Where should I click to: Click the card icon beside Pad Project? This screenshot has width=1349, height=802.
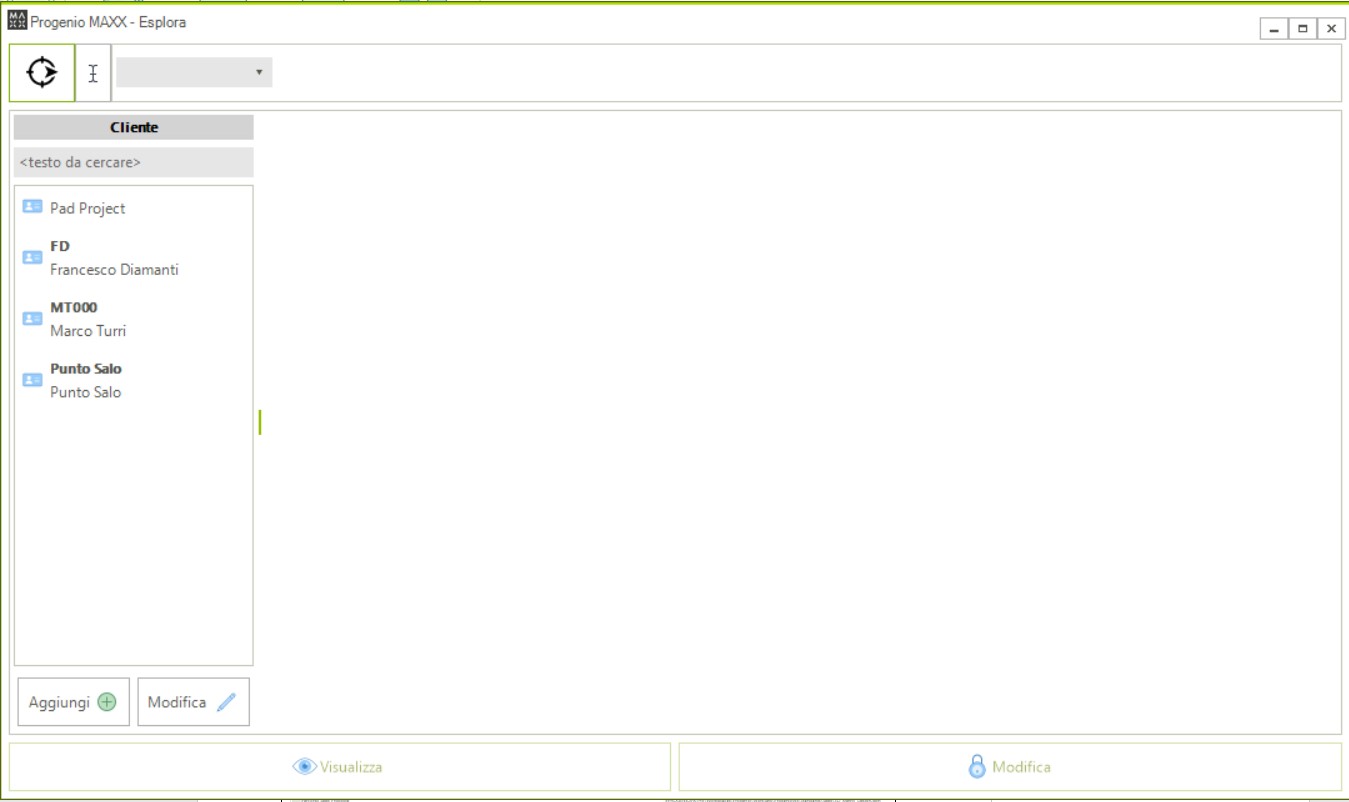(x=32, y=207)
